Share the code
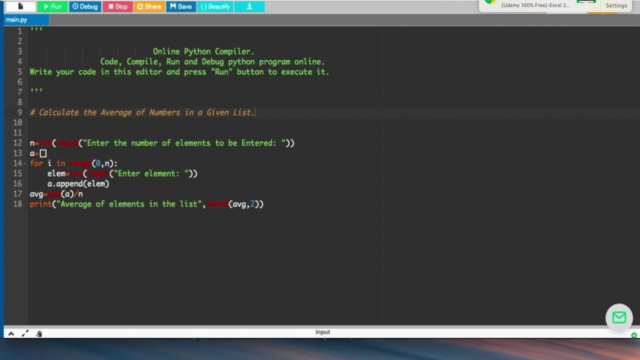640x360 pixels. (149, 7)
